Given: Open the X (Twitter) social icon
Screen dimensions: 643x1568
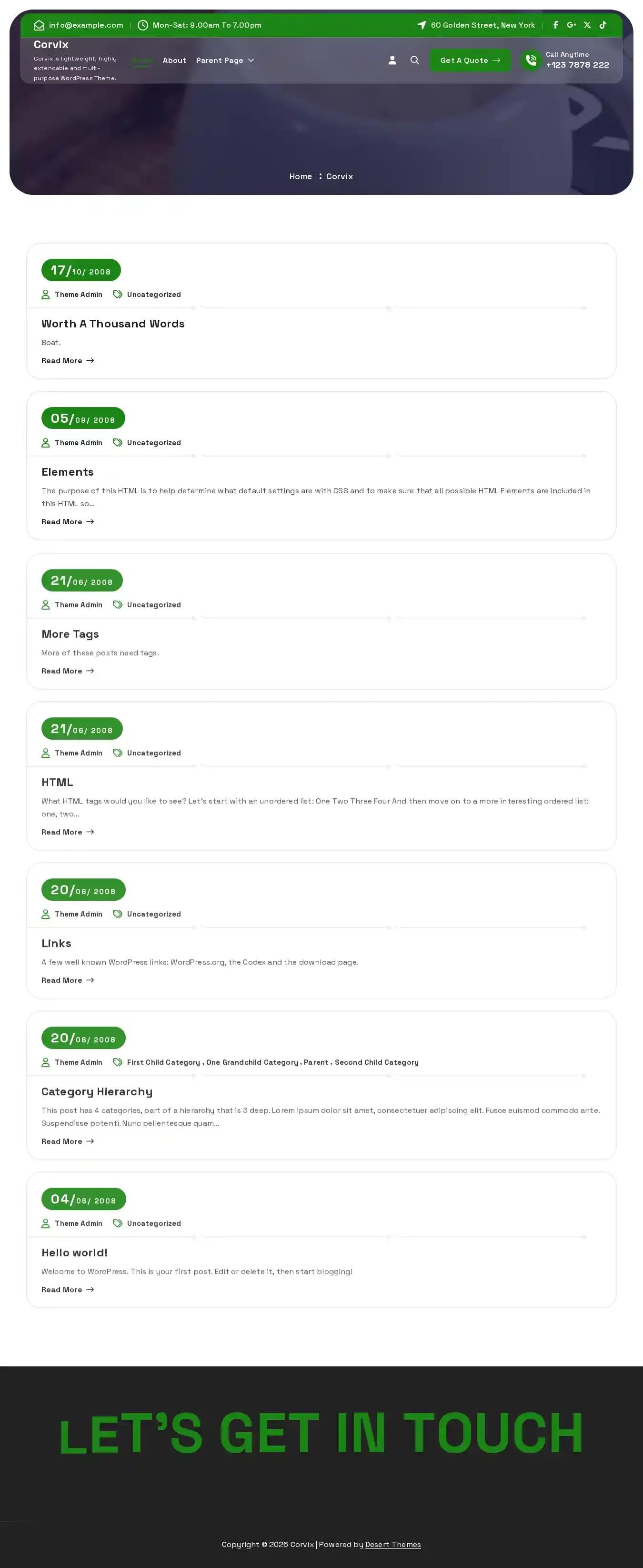Looking at the screenshot, I should click(x=587, y=25).
